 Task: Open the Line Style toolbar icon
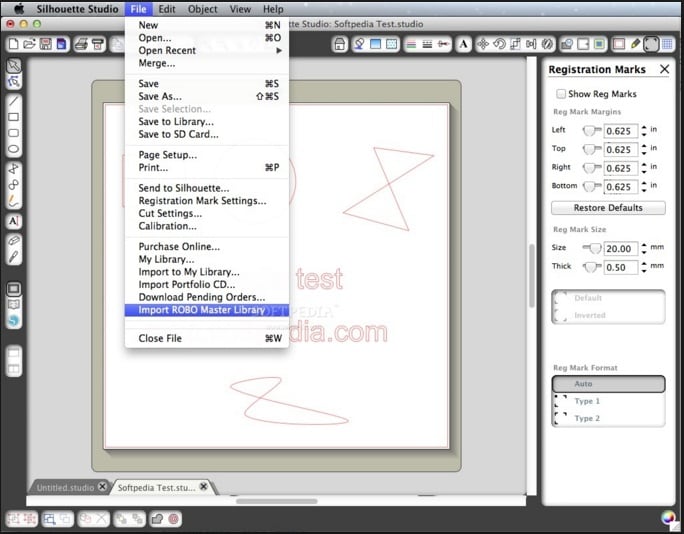(x=427, y=44)
